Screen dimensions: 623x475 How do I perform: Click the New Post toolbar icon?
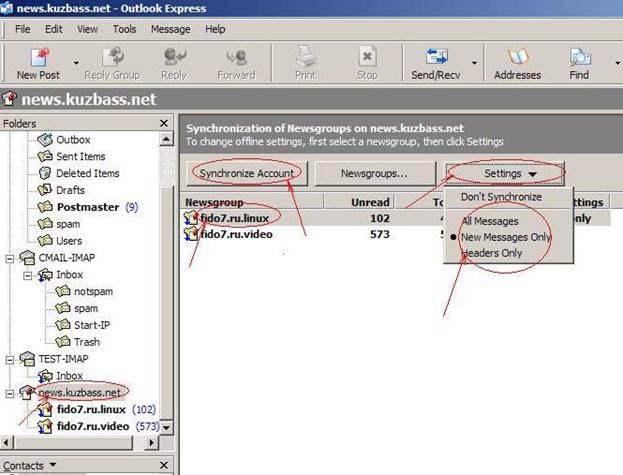[x=39, y=57]
